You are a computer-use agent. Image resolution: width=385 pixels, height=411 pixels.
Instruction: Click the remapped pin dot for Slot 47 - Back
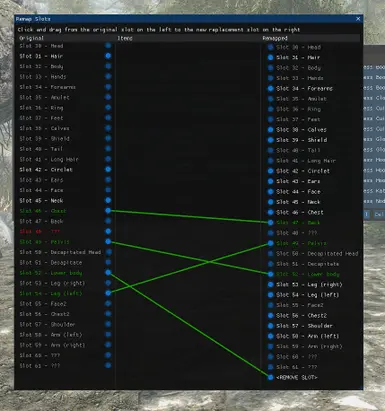coord(270,222)
